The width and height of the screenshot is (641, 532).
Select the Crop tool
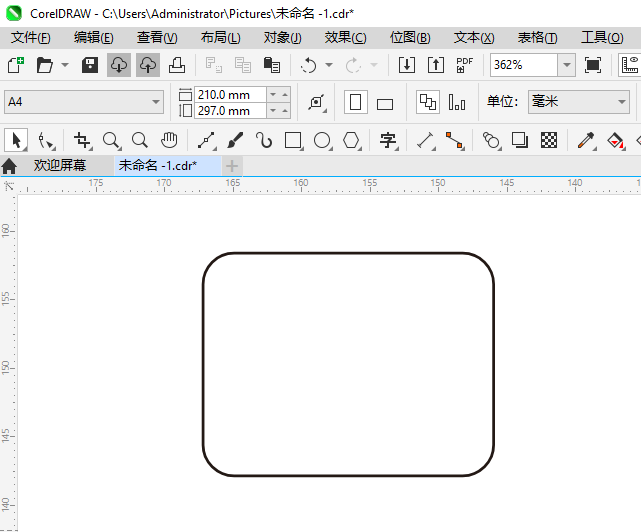point(82,140)
